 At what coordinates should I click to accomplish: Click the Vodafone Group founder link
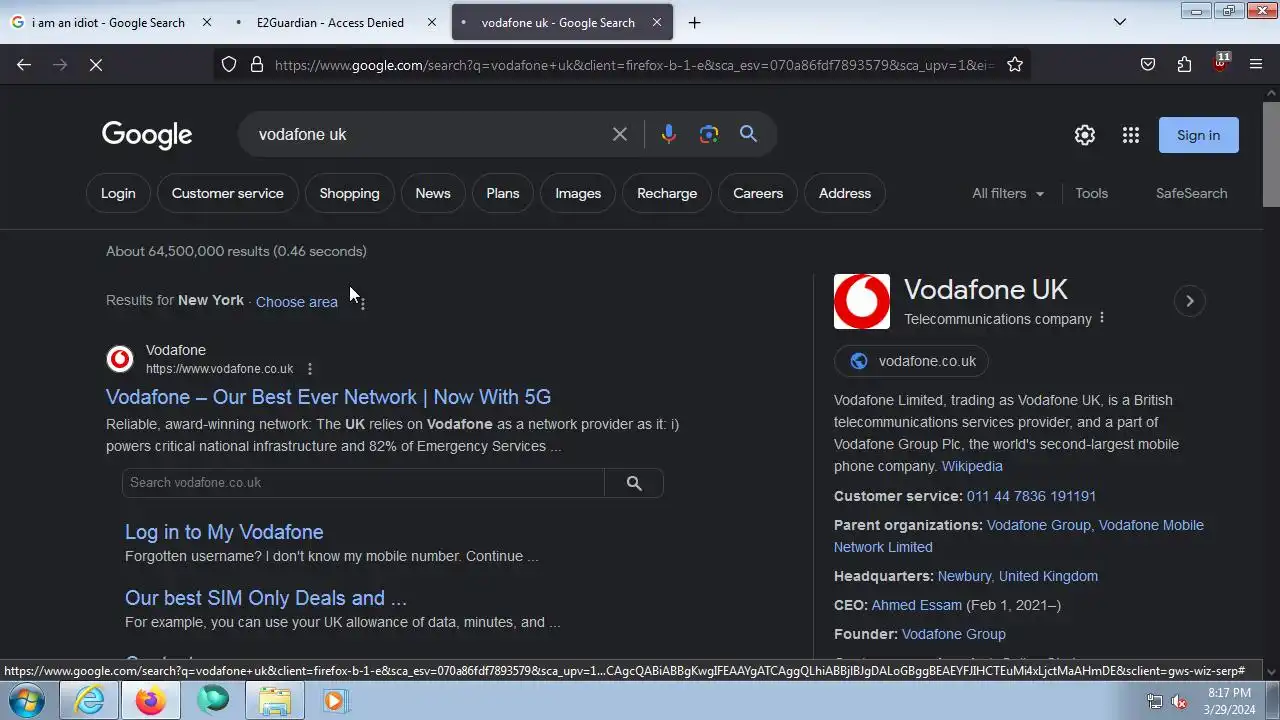(953, 634)
